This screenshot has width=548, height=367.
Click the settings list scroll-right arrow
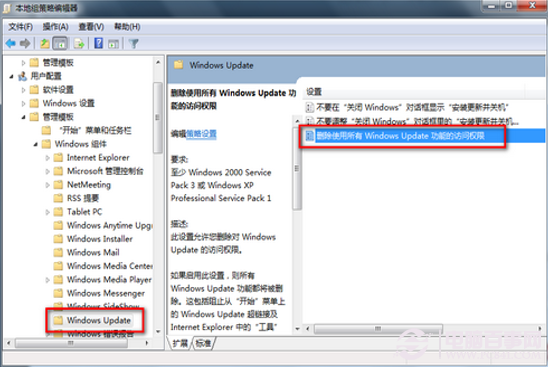[540, 329]
